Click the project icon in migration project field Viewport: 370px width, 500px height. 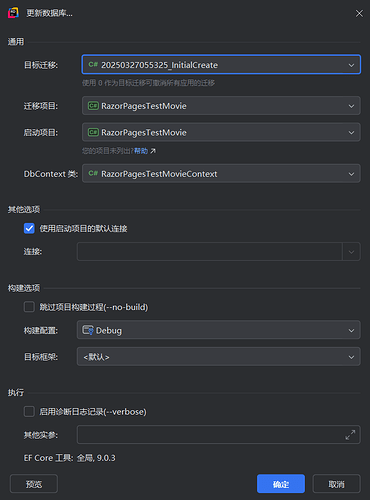[x=93, y=106]
